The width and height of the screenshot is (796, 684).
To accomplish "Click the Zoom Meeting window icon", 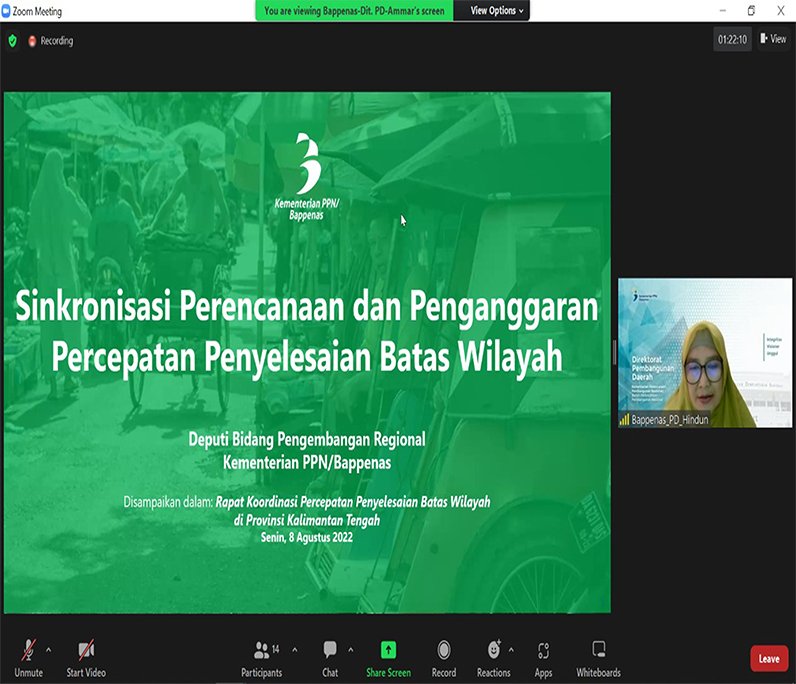I will click(6, 11).
